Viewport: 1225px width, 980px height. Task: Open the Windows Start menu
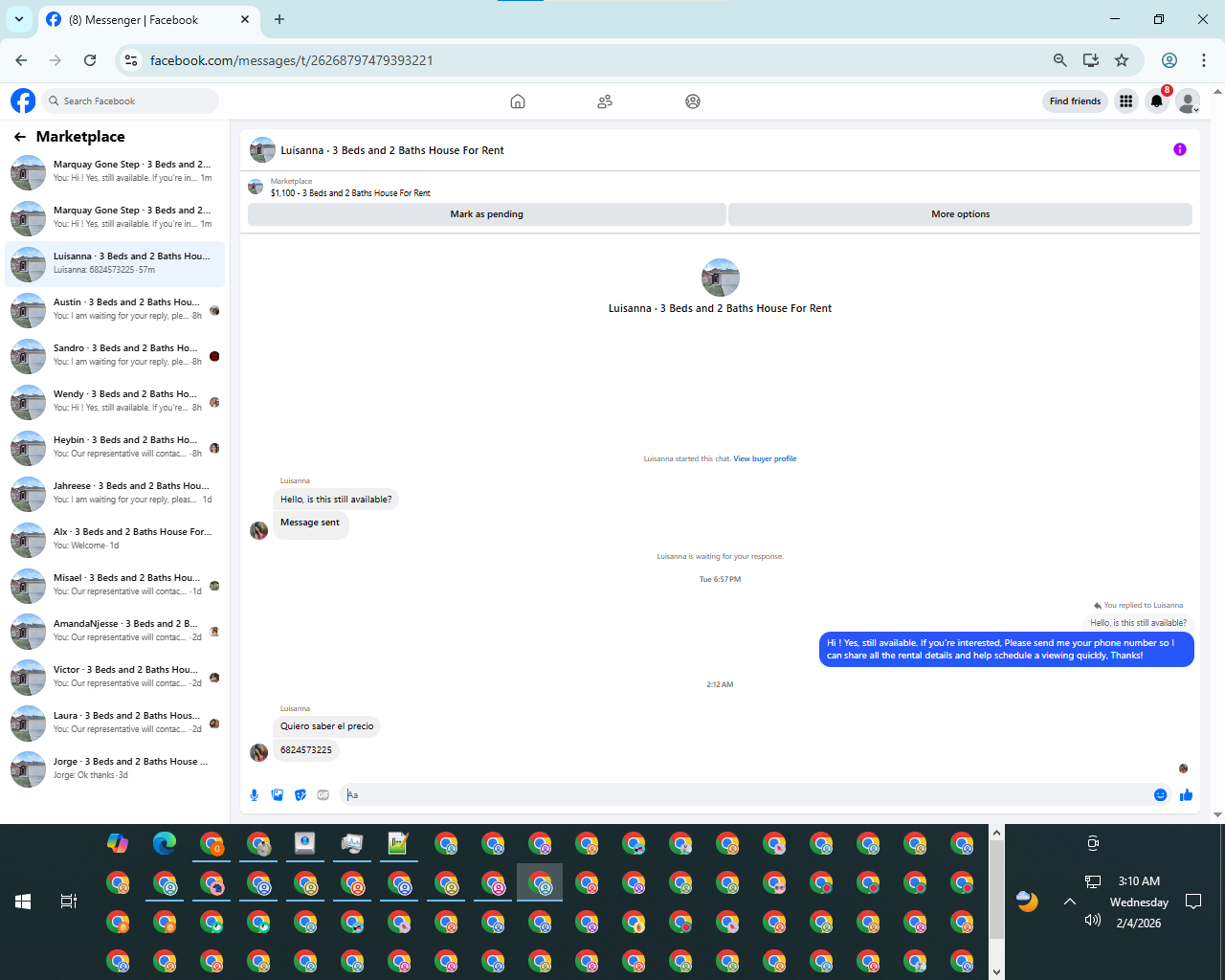tap(23, 902)
